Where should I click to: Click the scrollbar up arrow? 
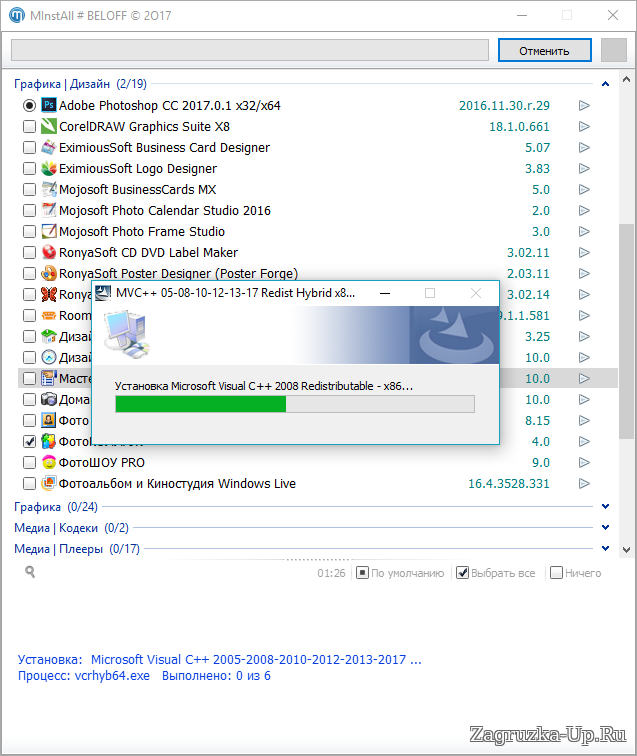click(x=626, y=80)
